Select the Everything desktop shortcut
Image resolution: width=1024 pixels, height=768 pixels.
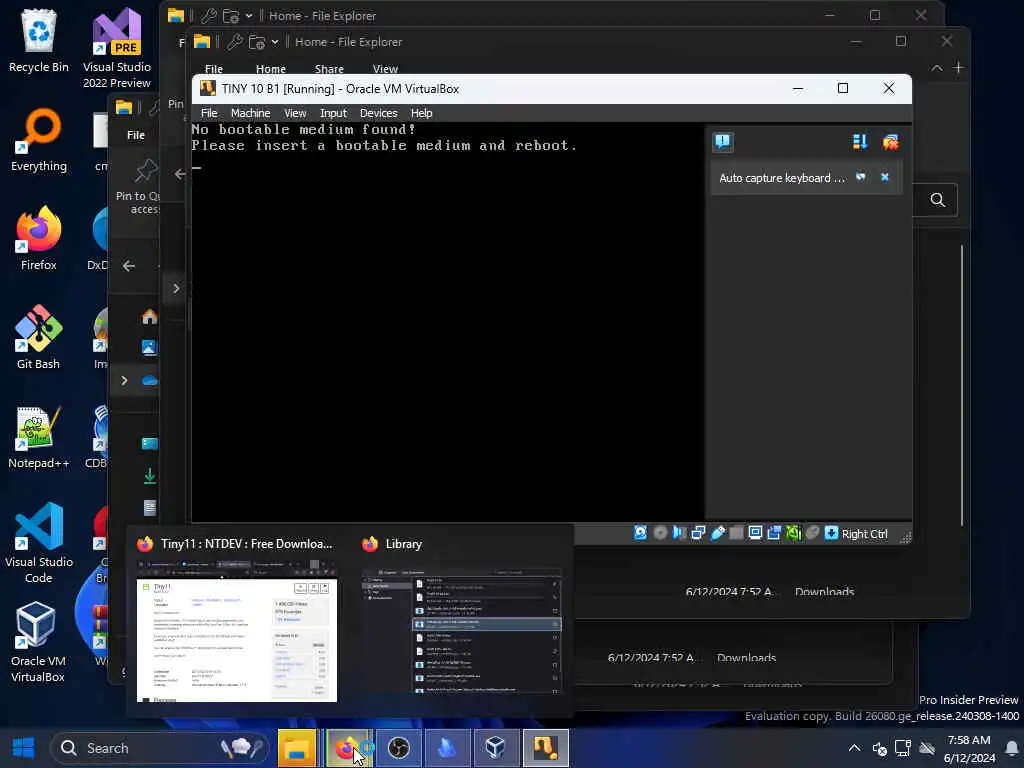39,140
